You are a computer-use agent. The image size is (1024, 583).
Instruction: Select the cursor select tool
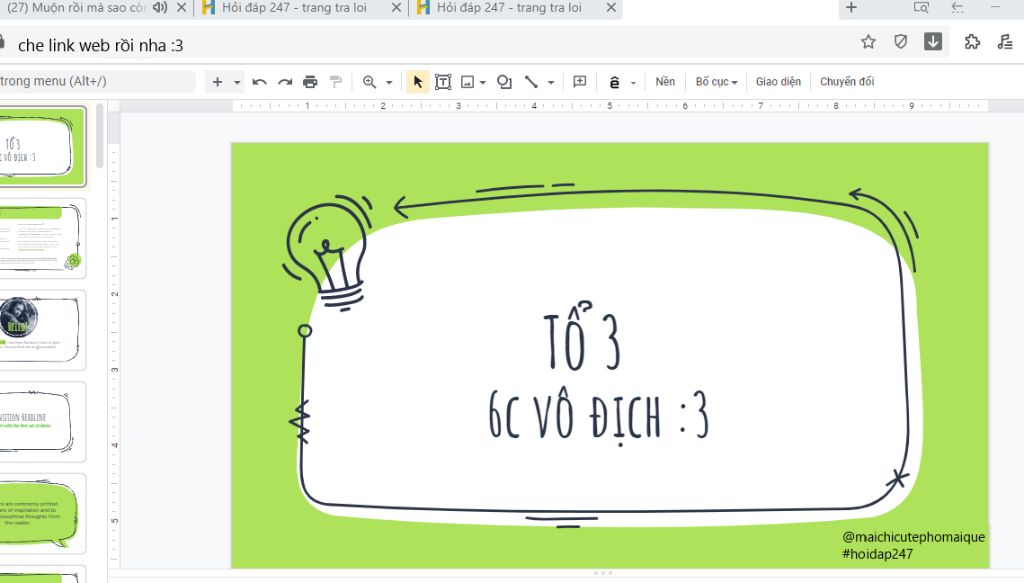pyautogui.click(x=418, y=82)
